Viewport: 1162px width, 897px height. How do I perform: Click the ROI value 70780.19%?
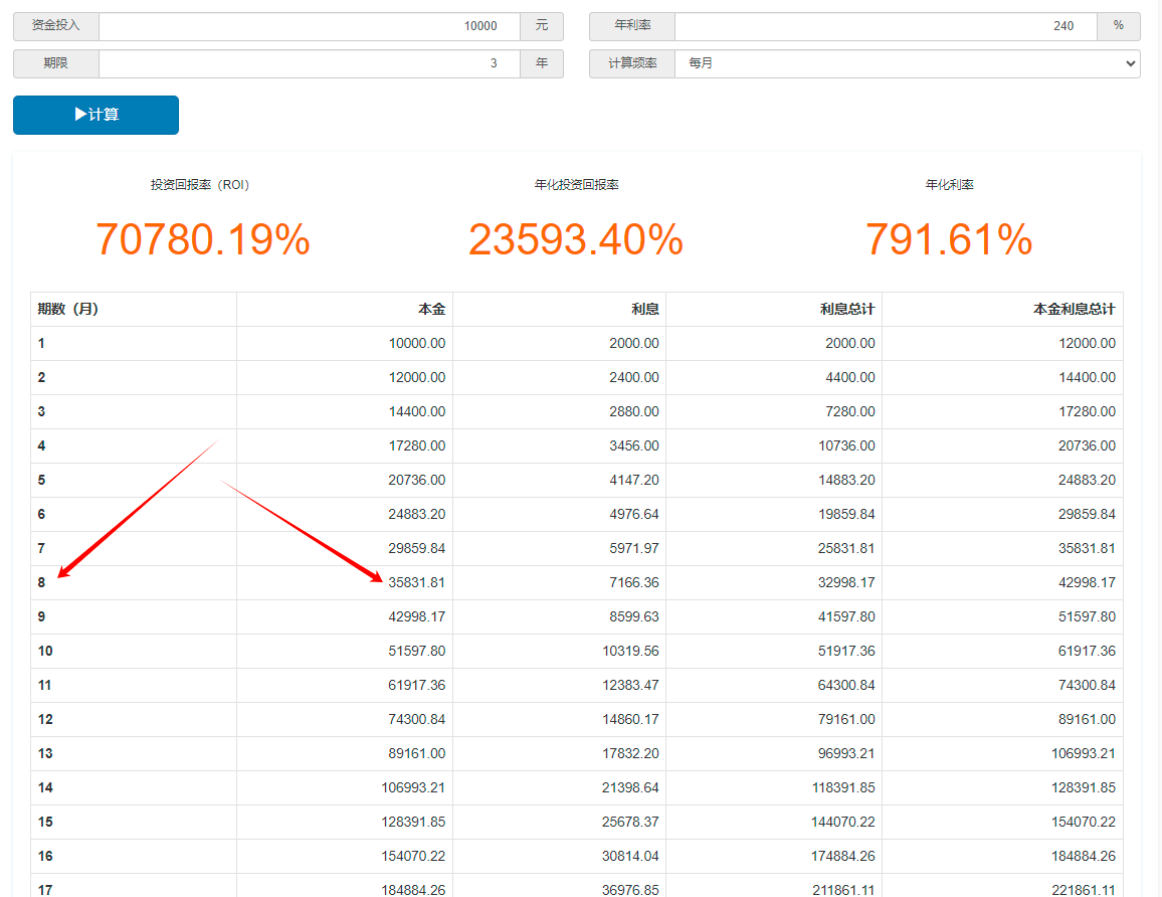point(203,239)
